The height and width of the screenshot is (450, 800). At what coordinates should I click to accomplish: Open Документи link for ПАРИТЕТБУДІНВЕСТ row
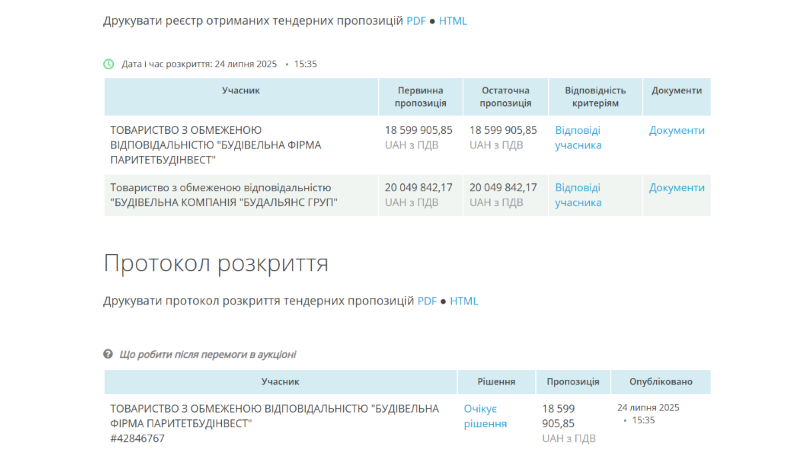[676, 131]
